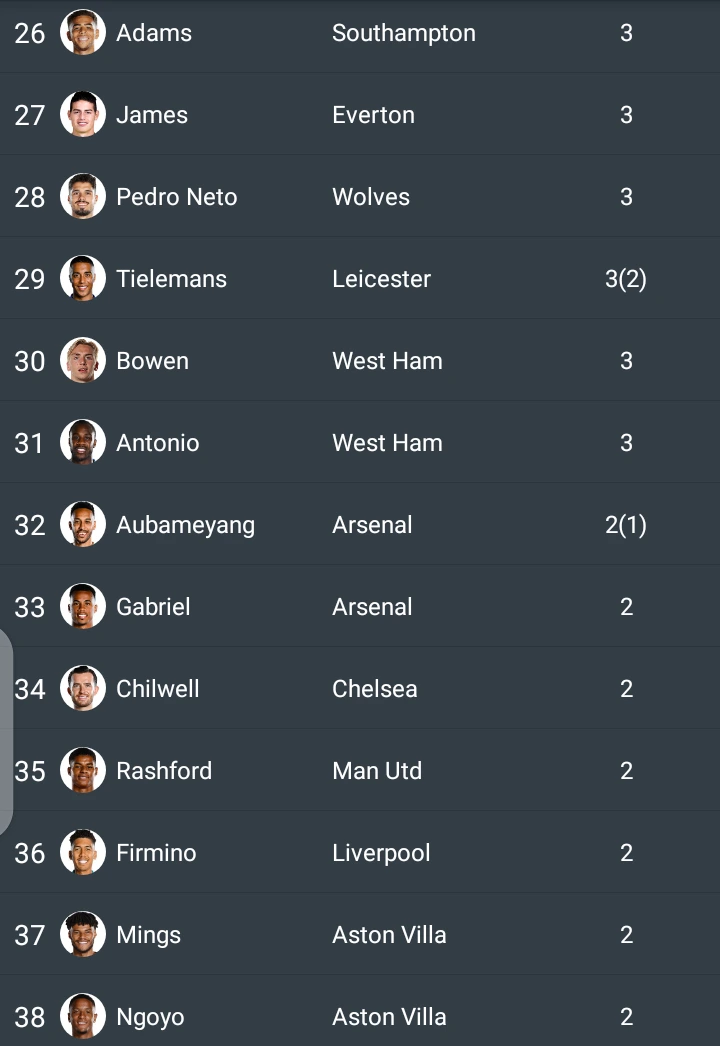This screenshot has width=720, height=1046.
Task: Select the Rashford name link
Action: click(164, 770)
